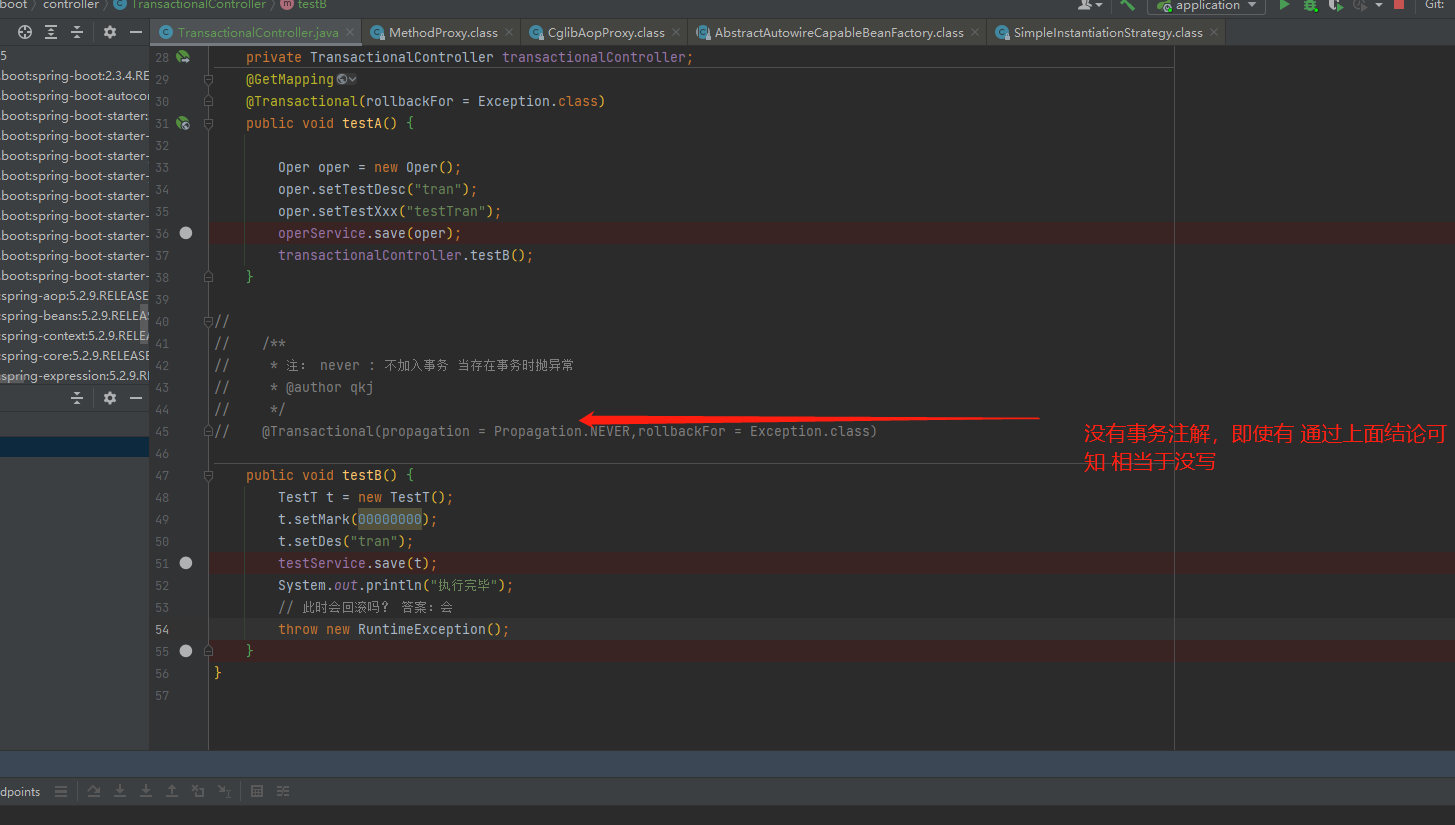Collapse testB method fold marker line 47
The height and width of the screenshot is (825, 1455).
[x=209, y=475]
